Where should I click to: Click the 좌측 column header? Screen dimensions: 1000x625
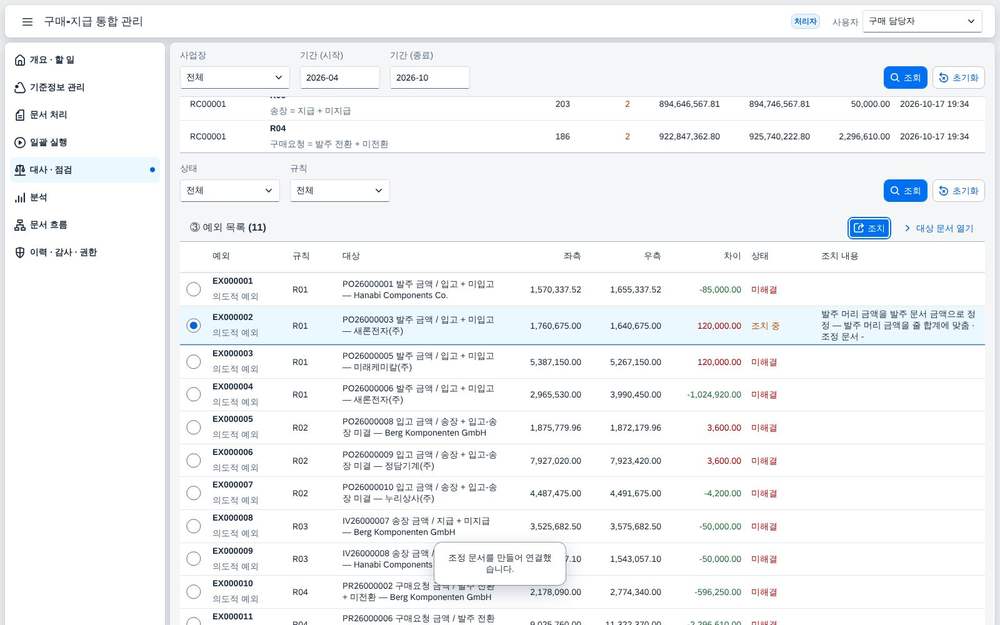(572, 256)
